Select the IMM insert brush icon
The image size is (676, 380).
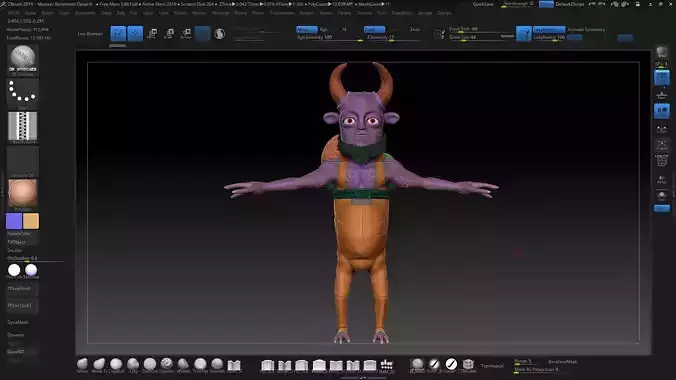[x=234, y=365]
